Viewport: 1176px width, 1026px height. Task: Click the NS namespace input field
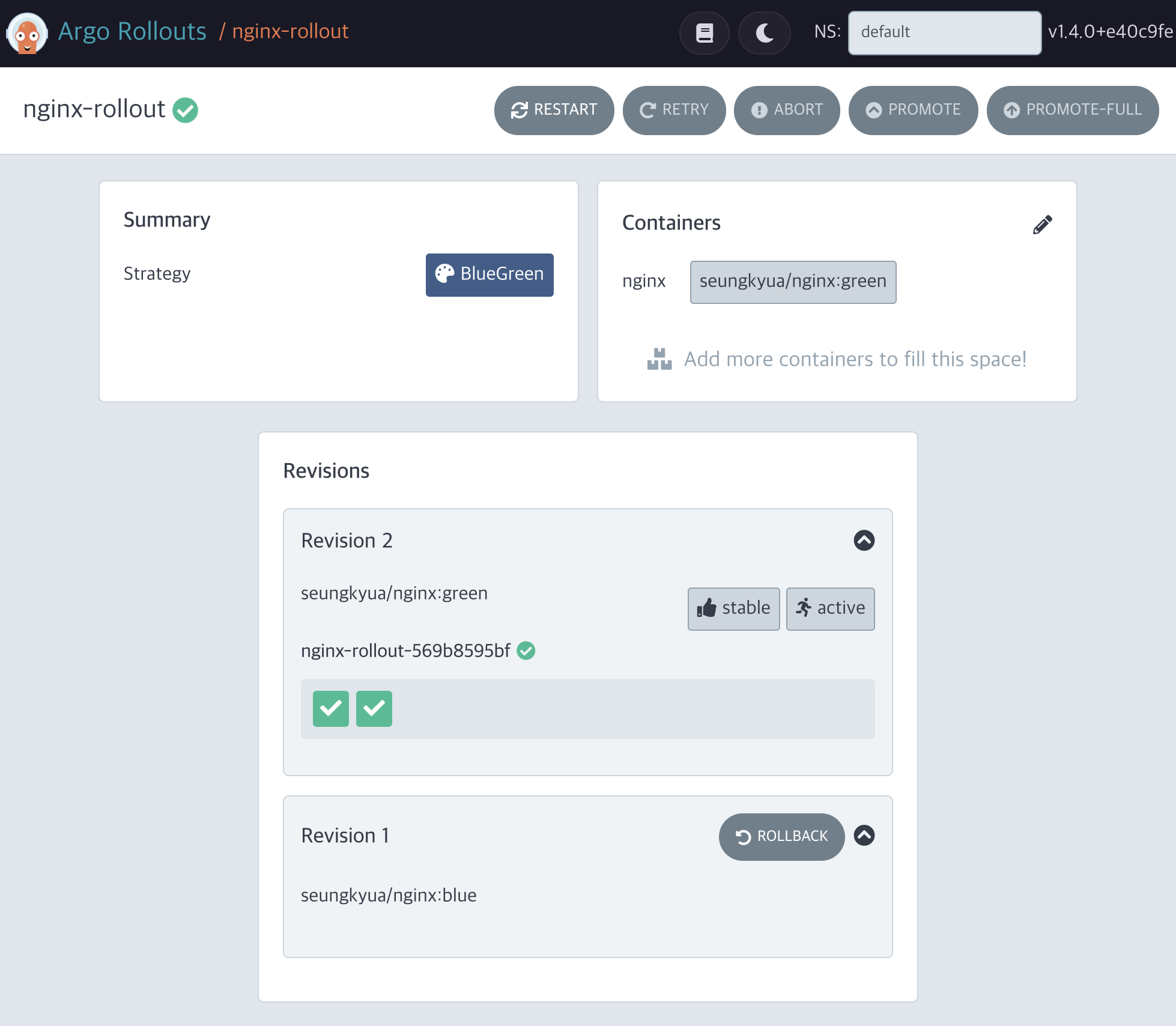944,32
